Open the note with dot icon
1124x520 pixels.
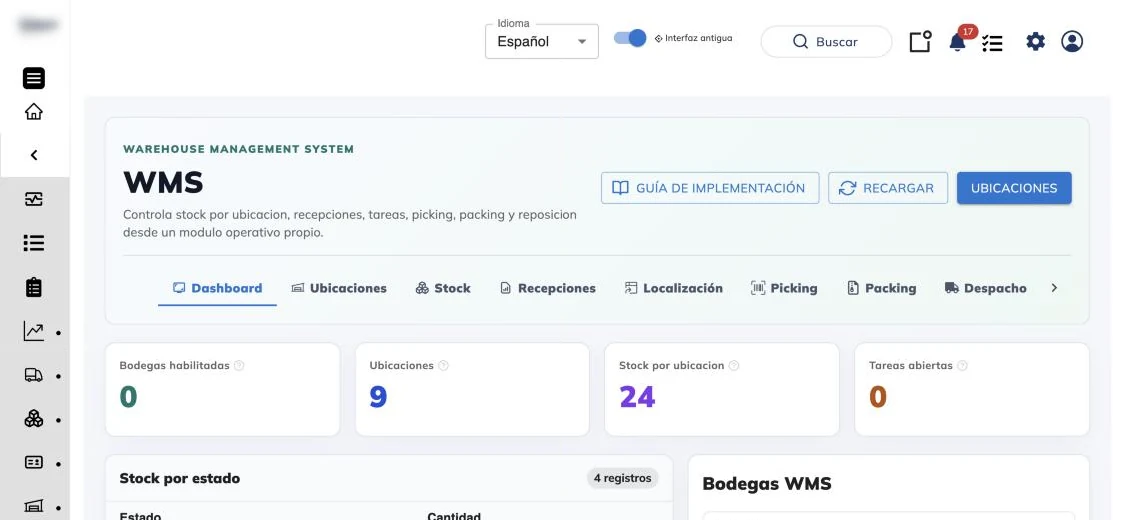(x=920, y=42)
